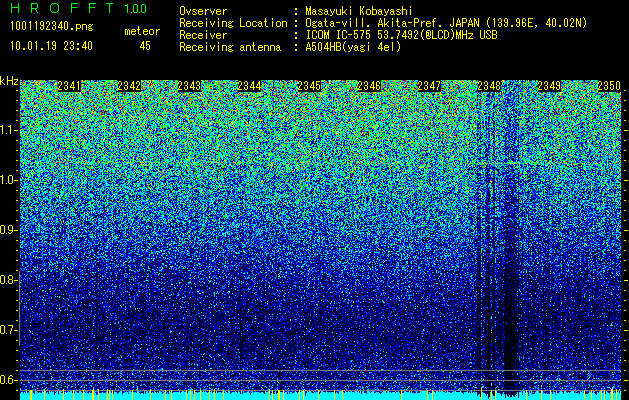Screen dimensions: 629x400
Task: Click the Receiving antenna field label
Action: [x=230, y=47]
